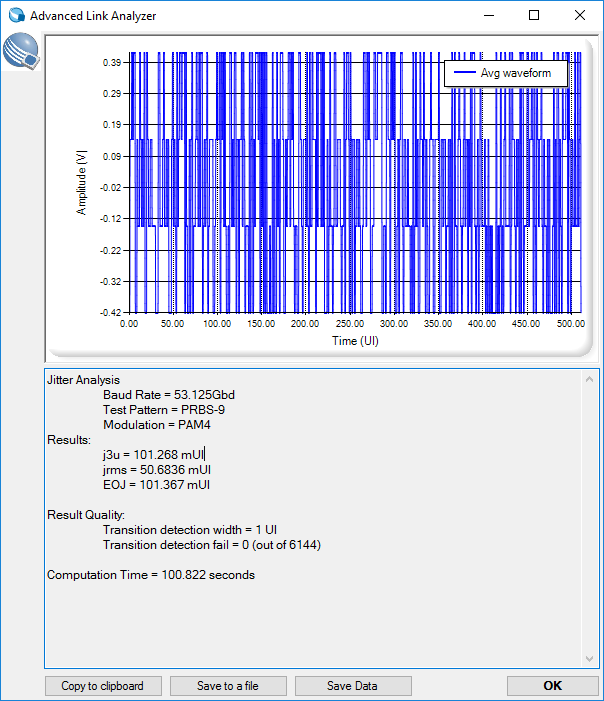Click the Time (UI) x-axis title
The width and height of the screenshot is (604, 701).
tap(355, 341)
